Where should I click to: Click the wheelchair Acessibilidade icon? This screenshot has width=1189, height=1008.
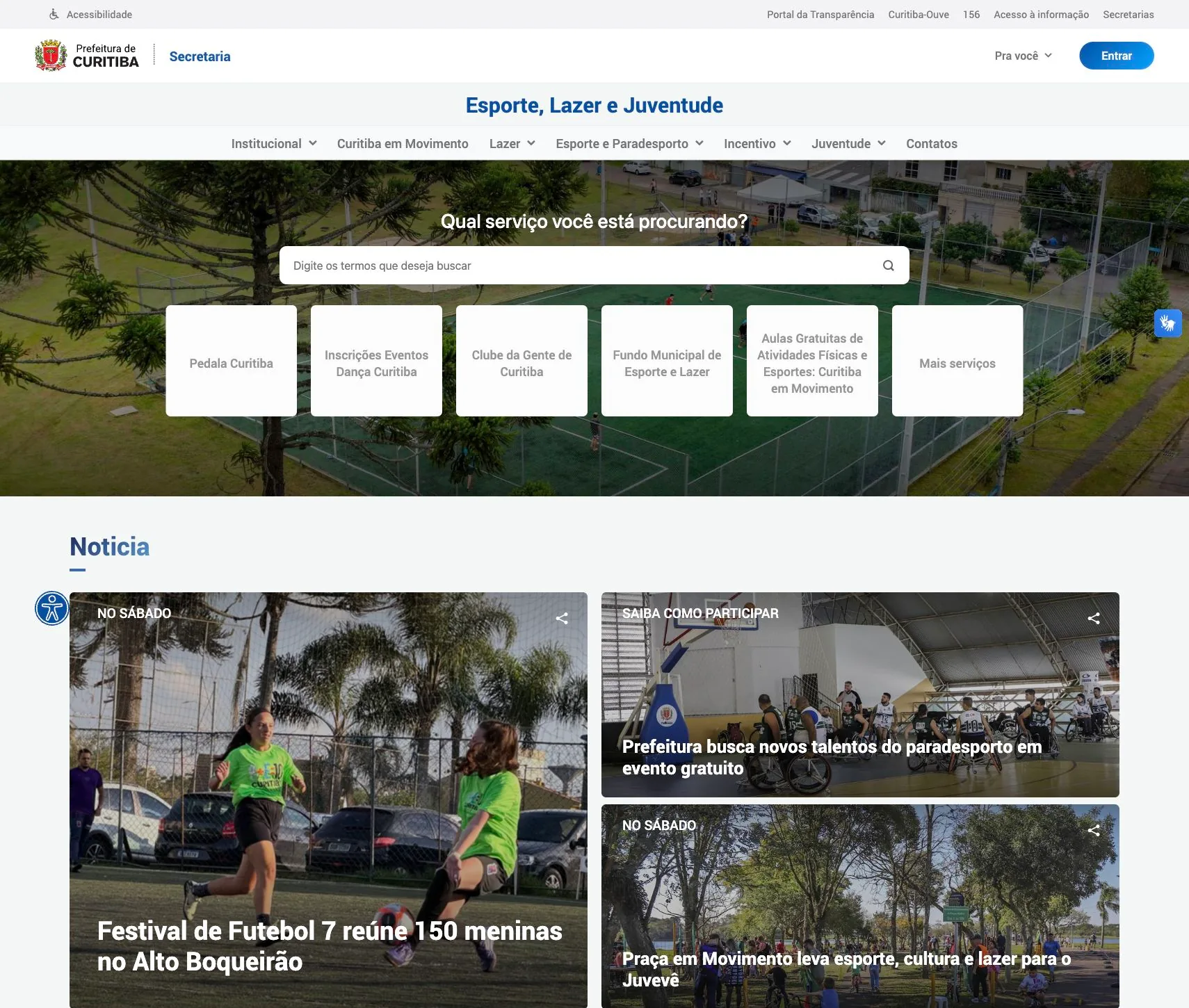pyautogui.click(x=54, y=15)
